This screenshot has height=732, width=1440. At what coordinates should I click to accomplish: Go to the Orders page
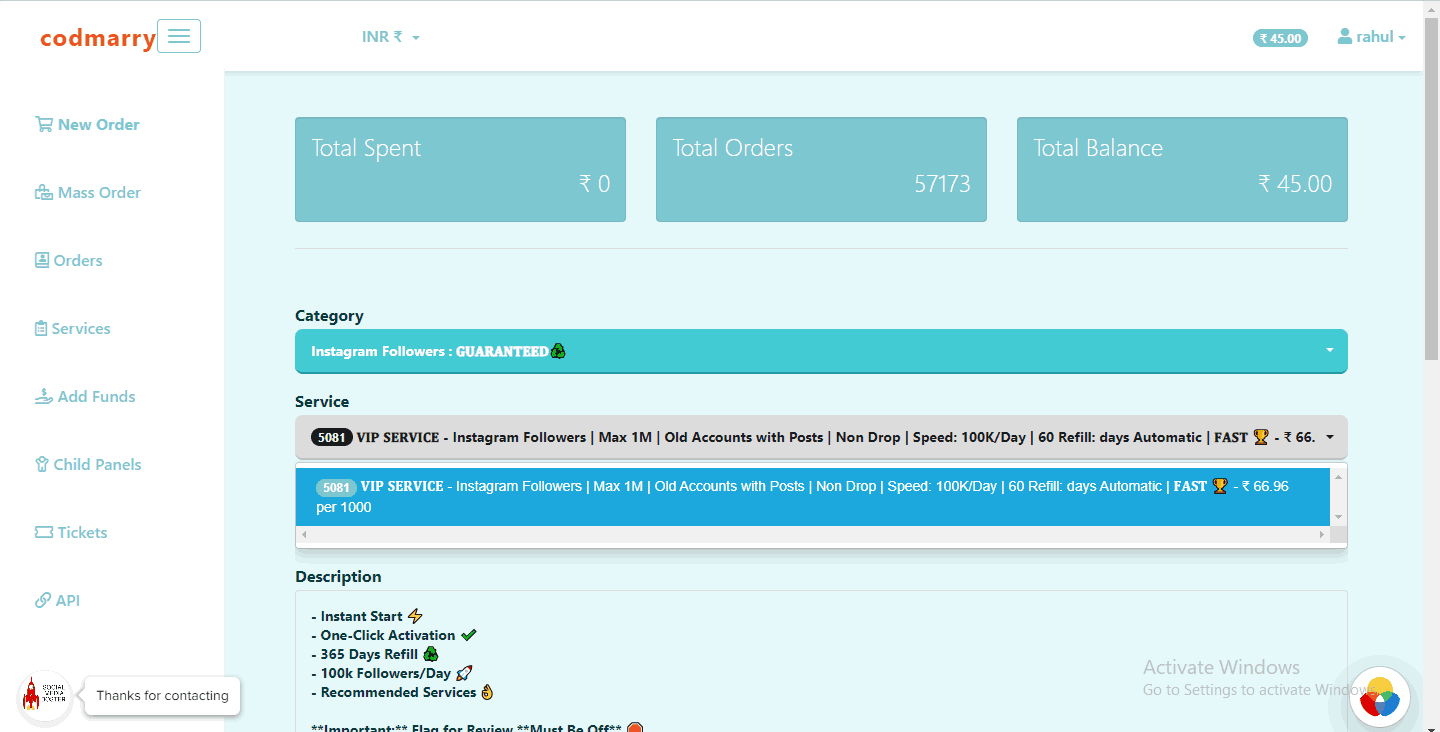[x=68, y=261]
